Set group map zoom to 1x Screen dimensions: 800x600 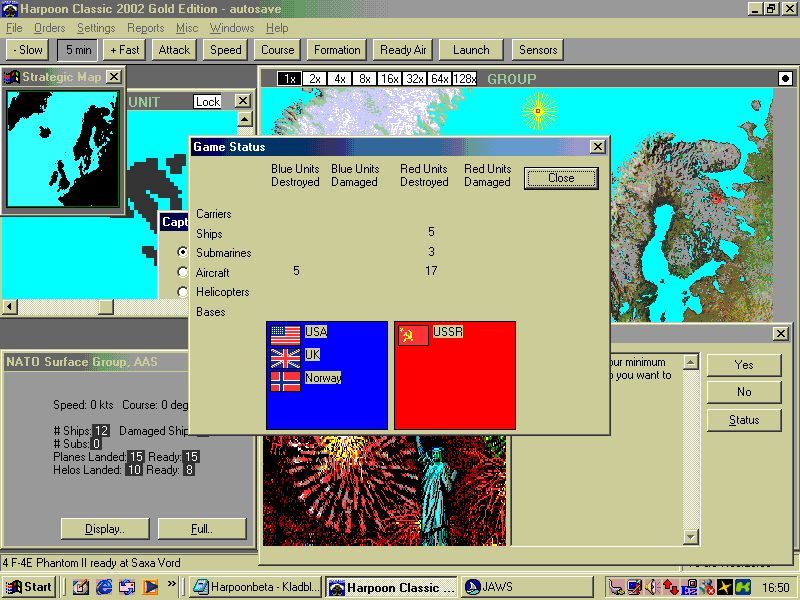pyautogui.click(x=289, y=79)
